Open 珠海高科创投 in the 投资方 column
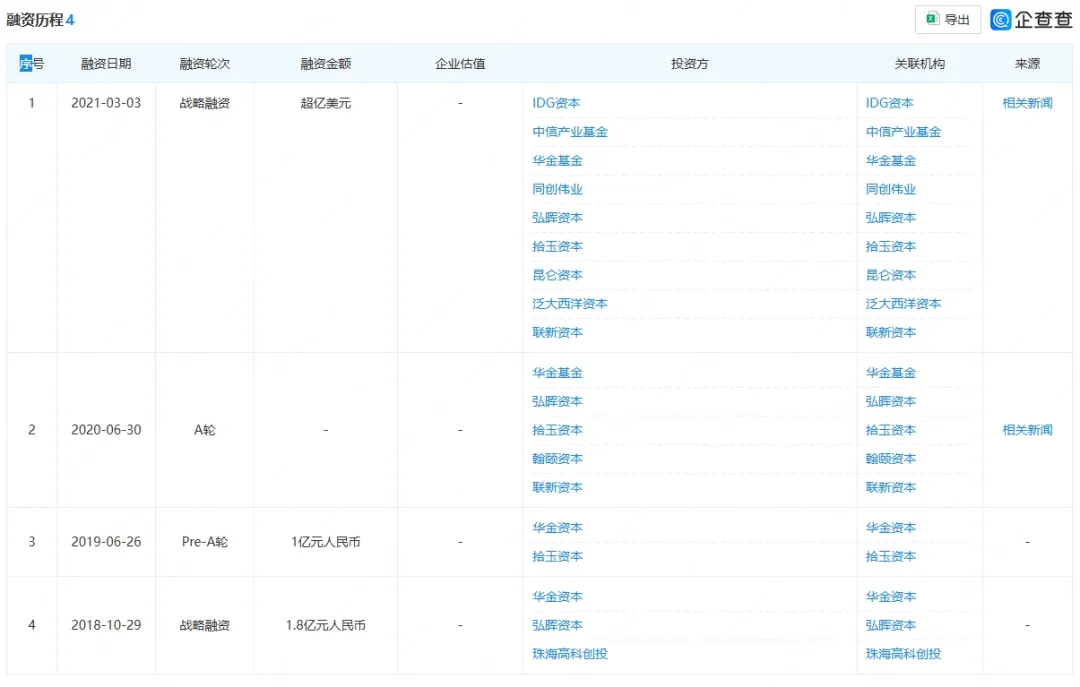This screenshot has height=687, width=1080. click(x=570, y=654)
